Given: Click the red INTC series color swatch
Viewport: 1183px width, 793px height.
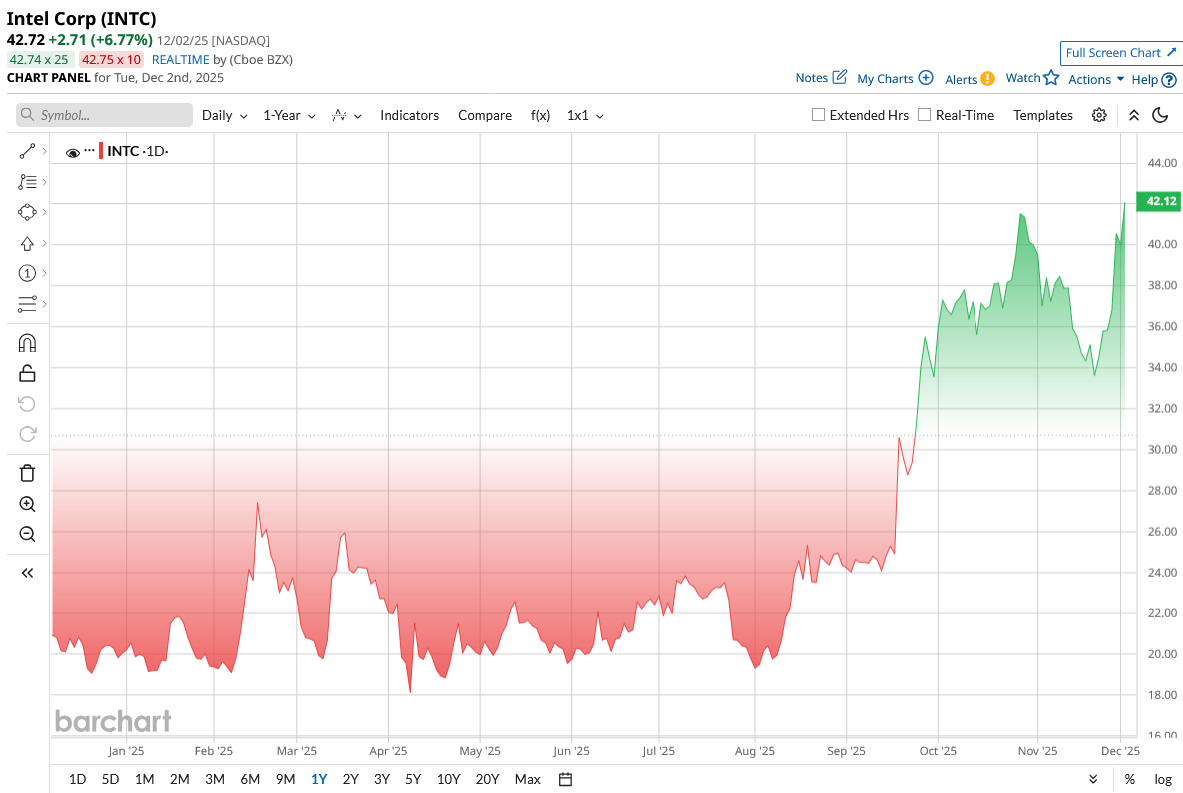Looking at the screenshot, I should pyautogui.click(x=101, y=151).
